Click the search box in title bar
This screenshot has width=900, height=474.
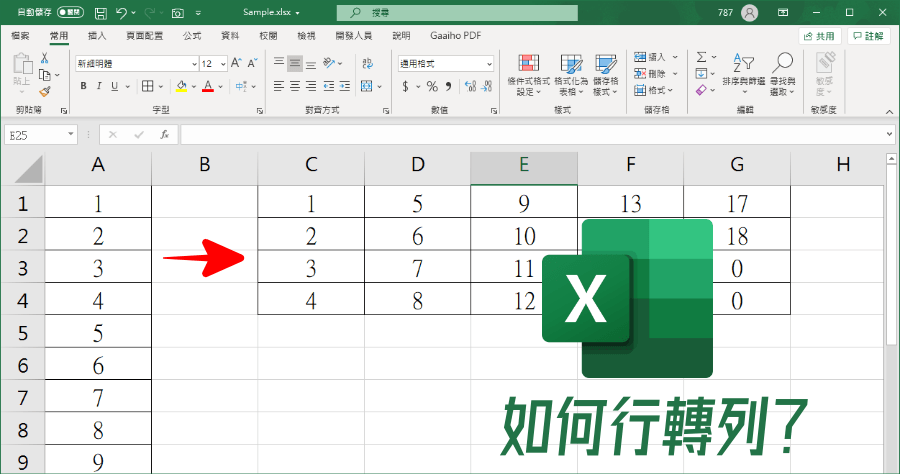tap(457, 13)
